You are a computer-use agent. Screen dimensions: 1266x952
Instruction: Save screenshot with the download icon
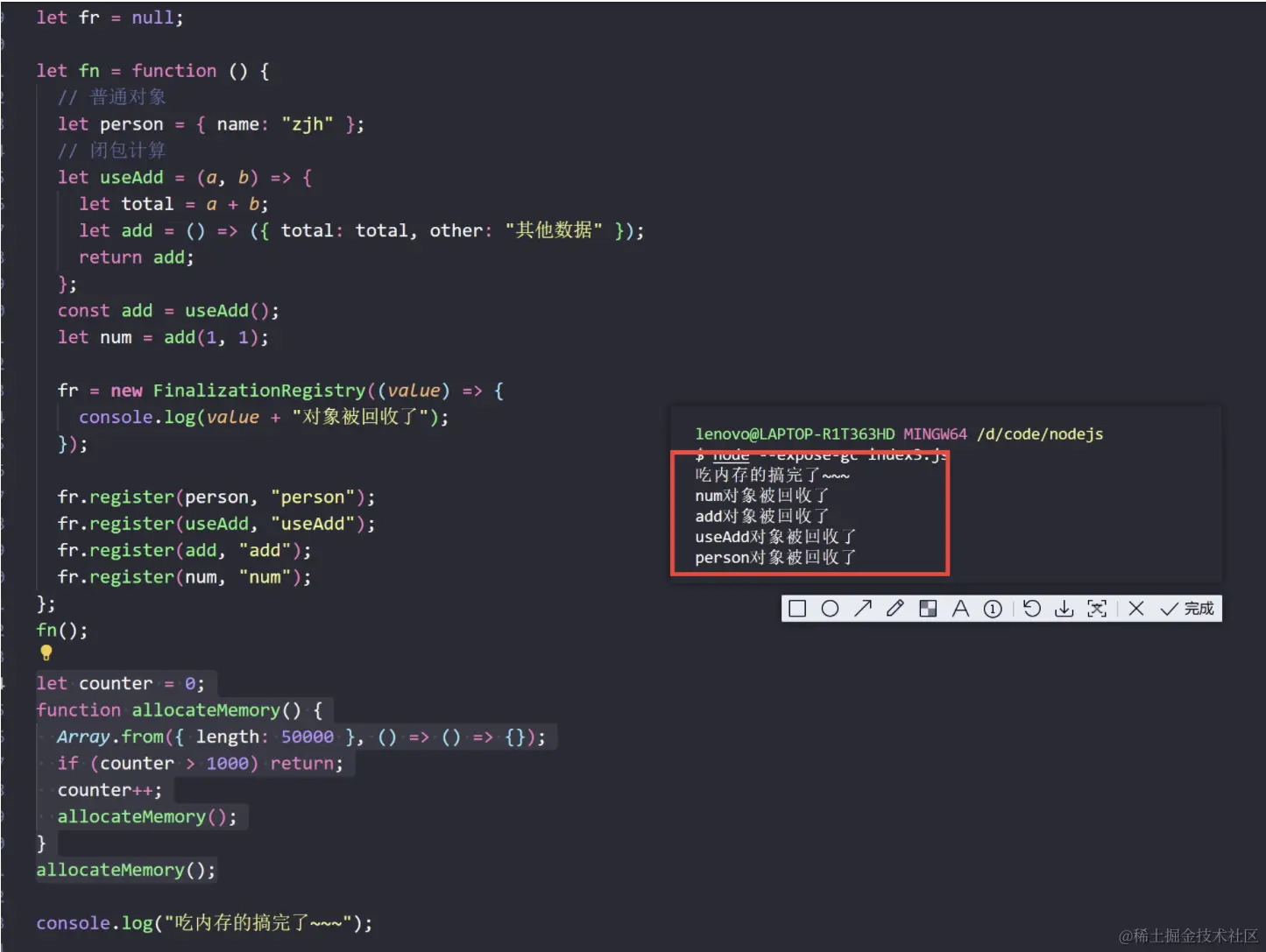click(x=1064, y=609)
